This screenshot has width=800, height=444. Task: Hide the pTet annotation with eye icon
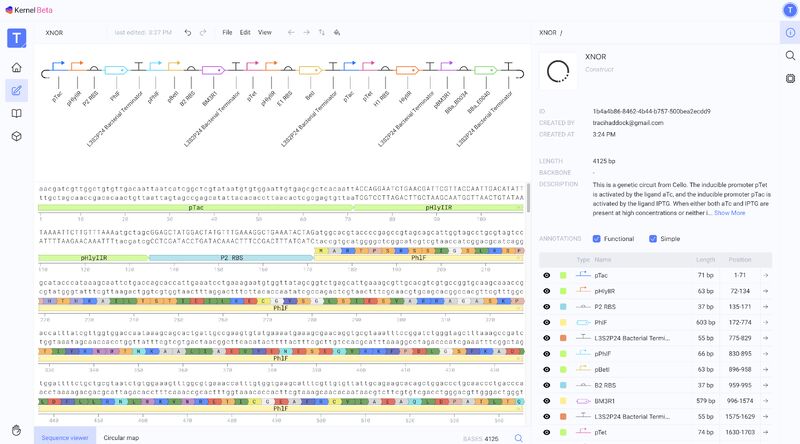(x=546, y=432)
